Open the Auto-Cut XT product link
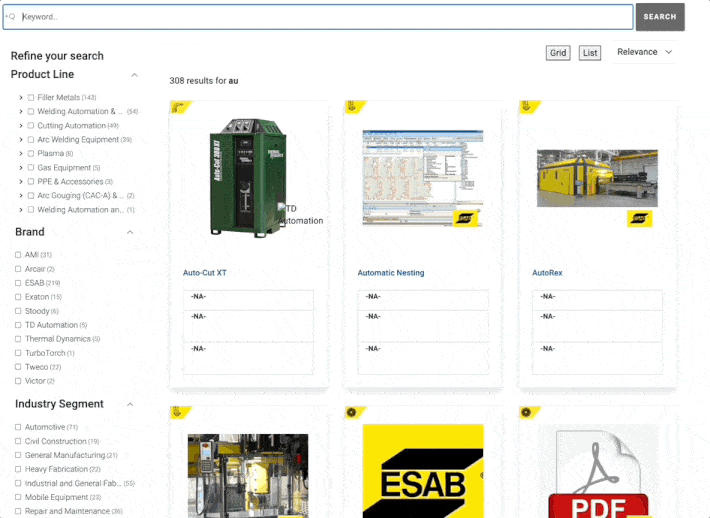710x518 pixels. coord(205,273)
